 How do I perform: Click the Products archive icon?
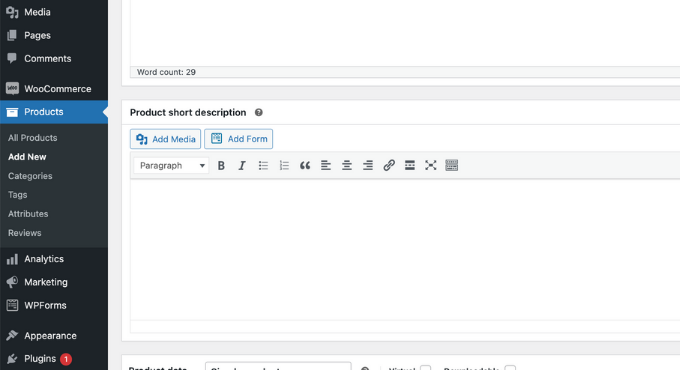click(x=12, y=112)
